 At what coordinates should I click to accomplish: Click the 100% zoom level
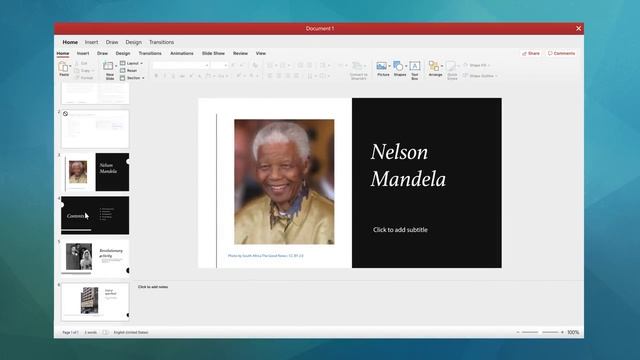(573, 332)
